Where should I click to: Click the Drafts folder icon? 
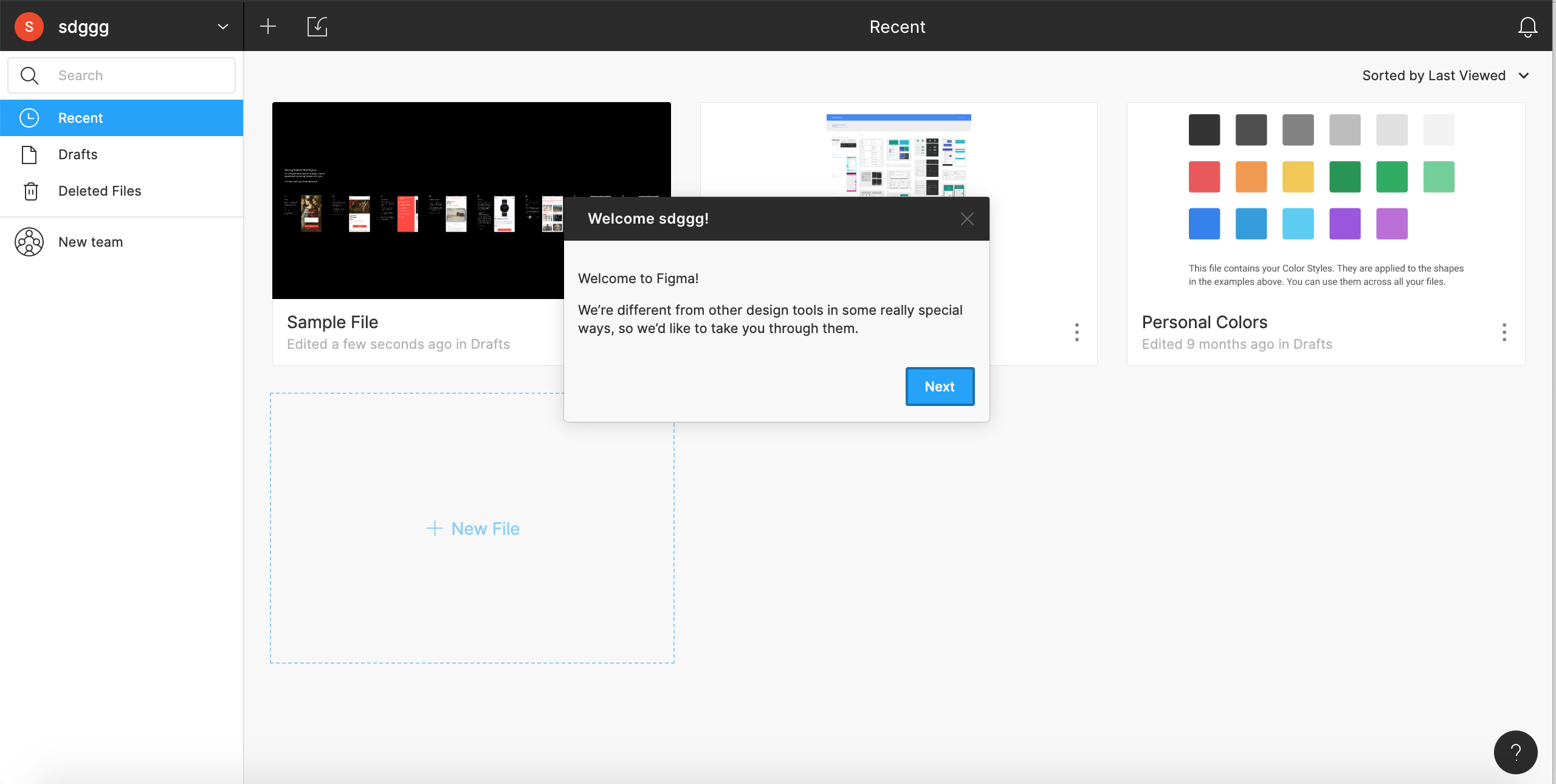click(x=28, y=154)
